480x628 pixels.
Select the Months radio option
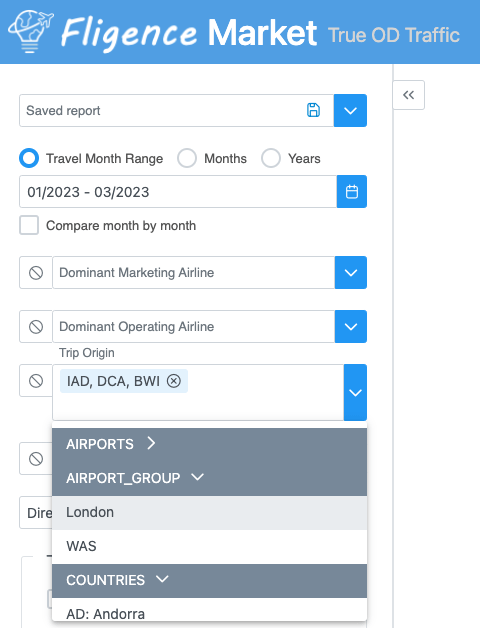[187, 158]
